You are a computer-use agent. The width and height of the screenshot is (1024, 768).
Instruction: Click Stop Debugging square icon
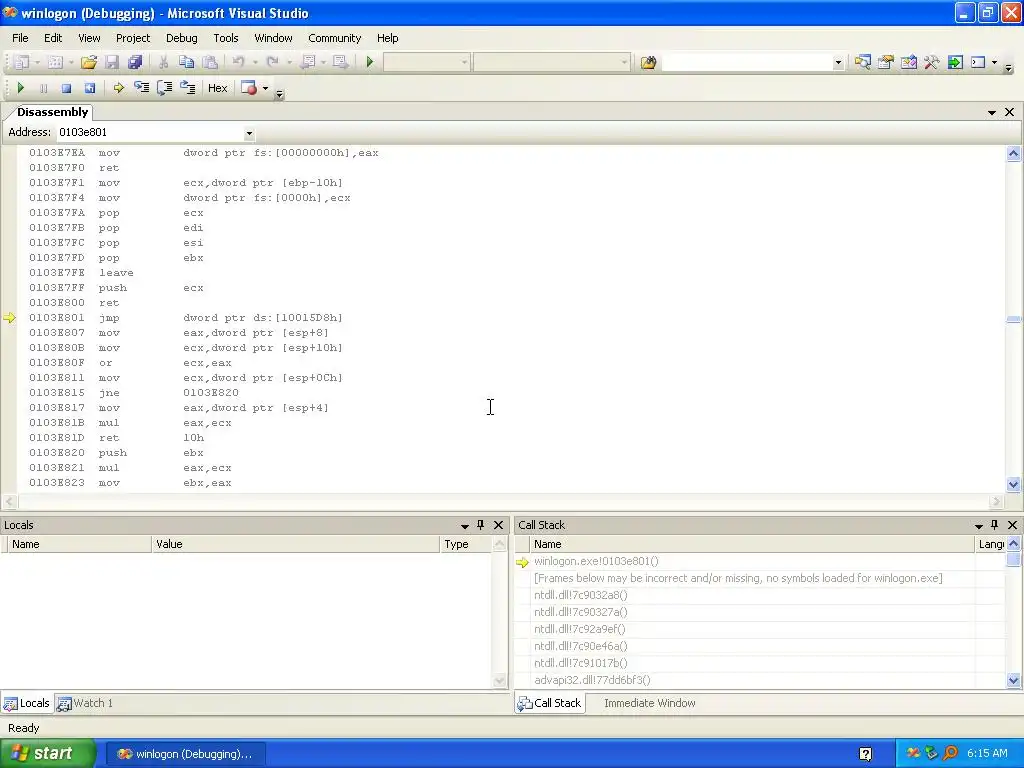point(66,88)
